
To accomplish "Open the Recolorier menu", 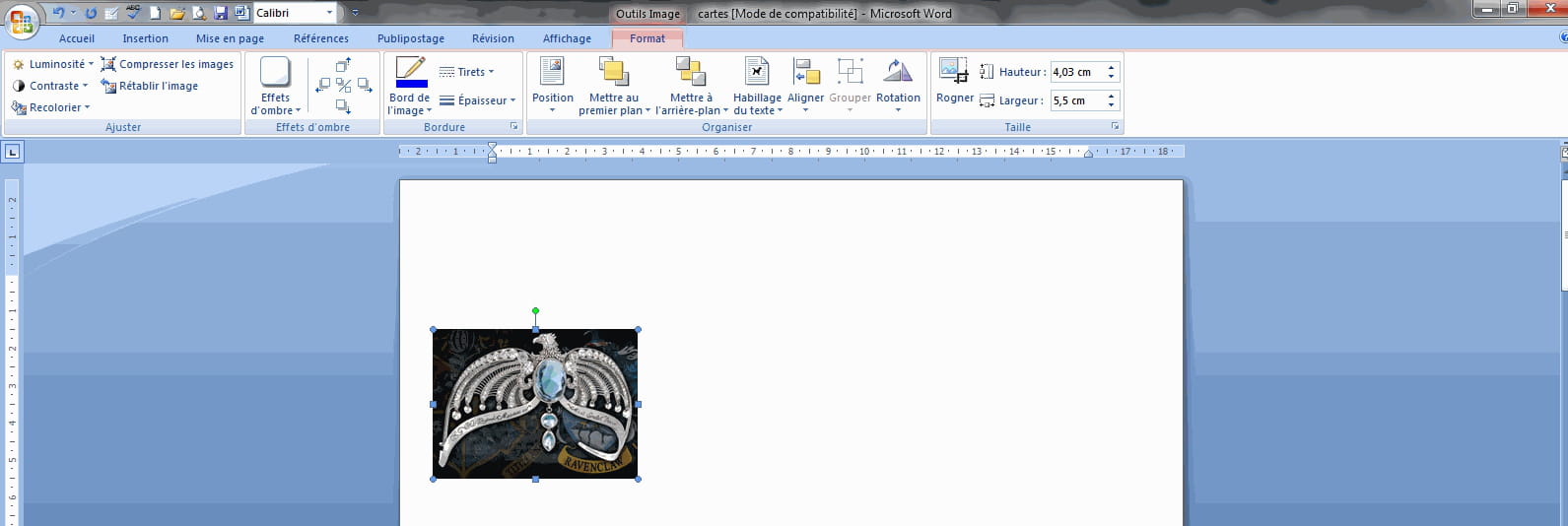I will pyautogui.click(x=50, y=107).
